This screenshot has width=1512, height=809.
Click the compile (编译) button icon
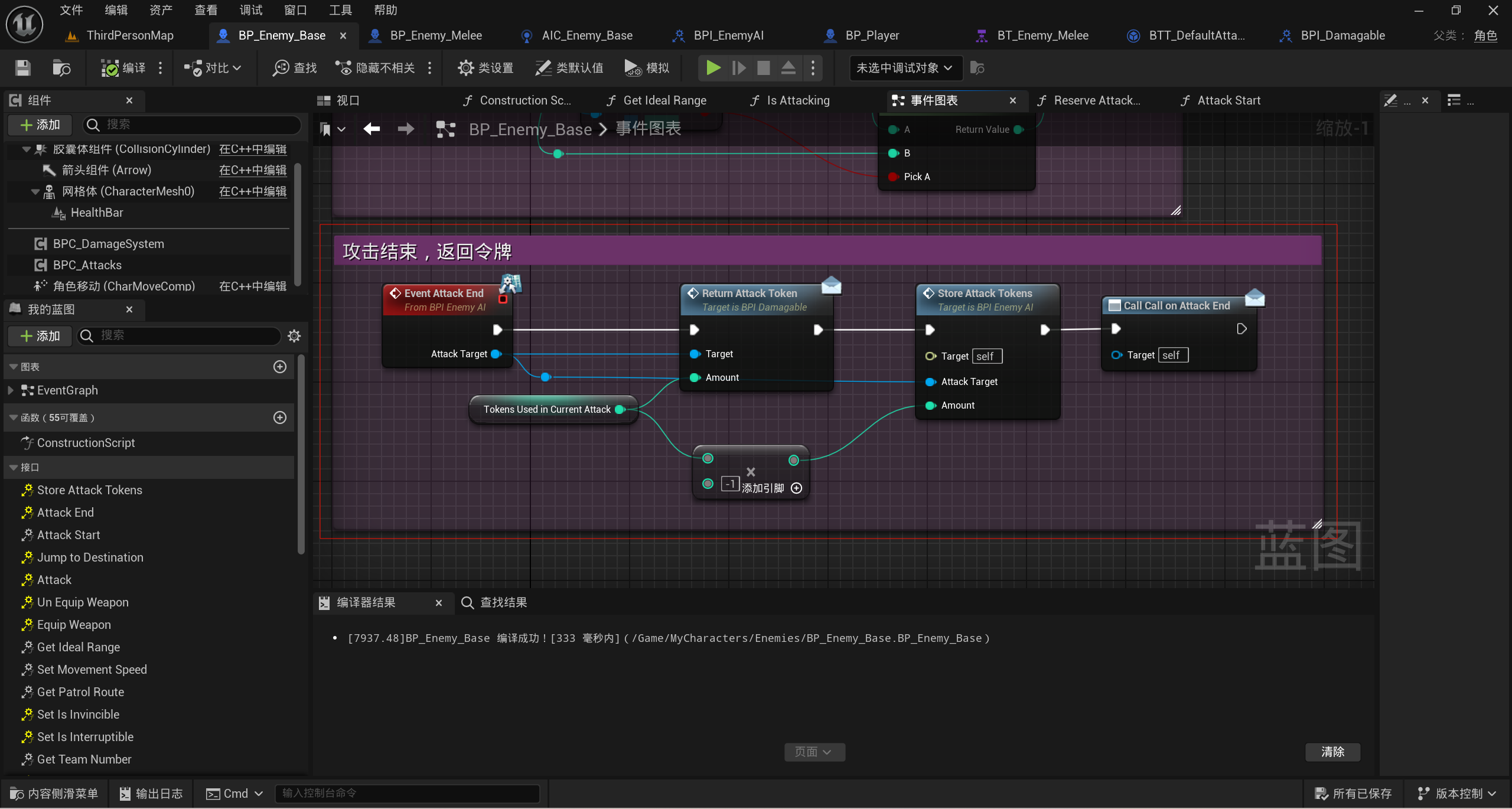110,68
